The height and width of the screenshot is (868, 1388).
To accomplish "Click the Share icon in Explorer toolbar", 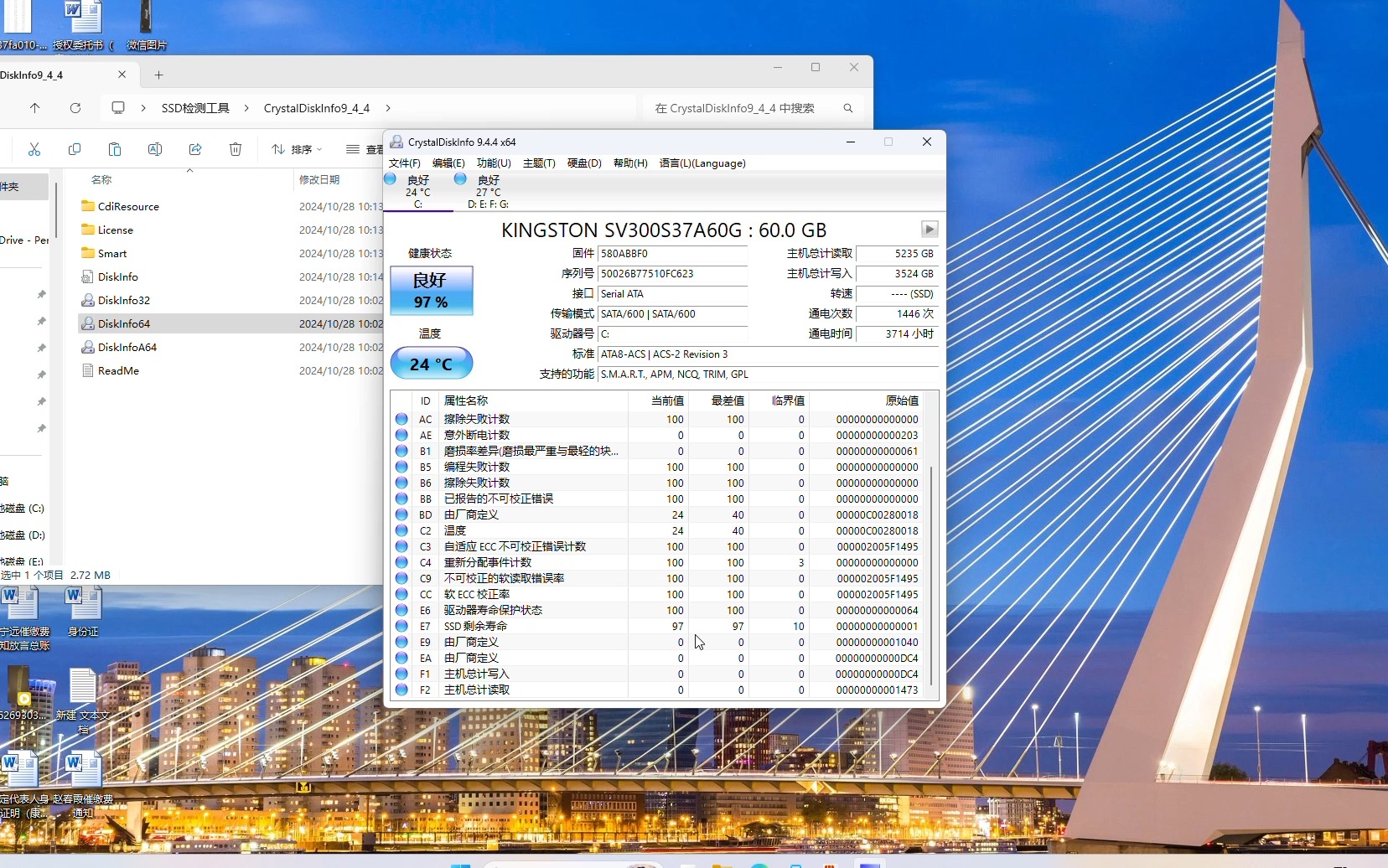I will click(195, 149).
